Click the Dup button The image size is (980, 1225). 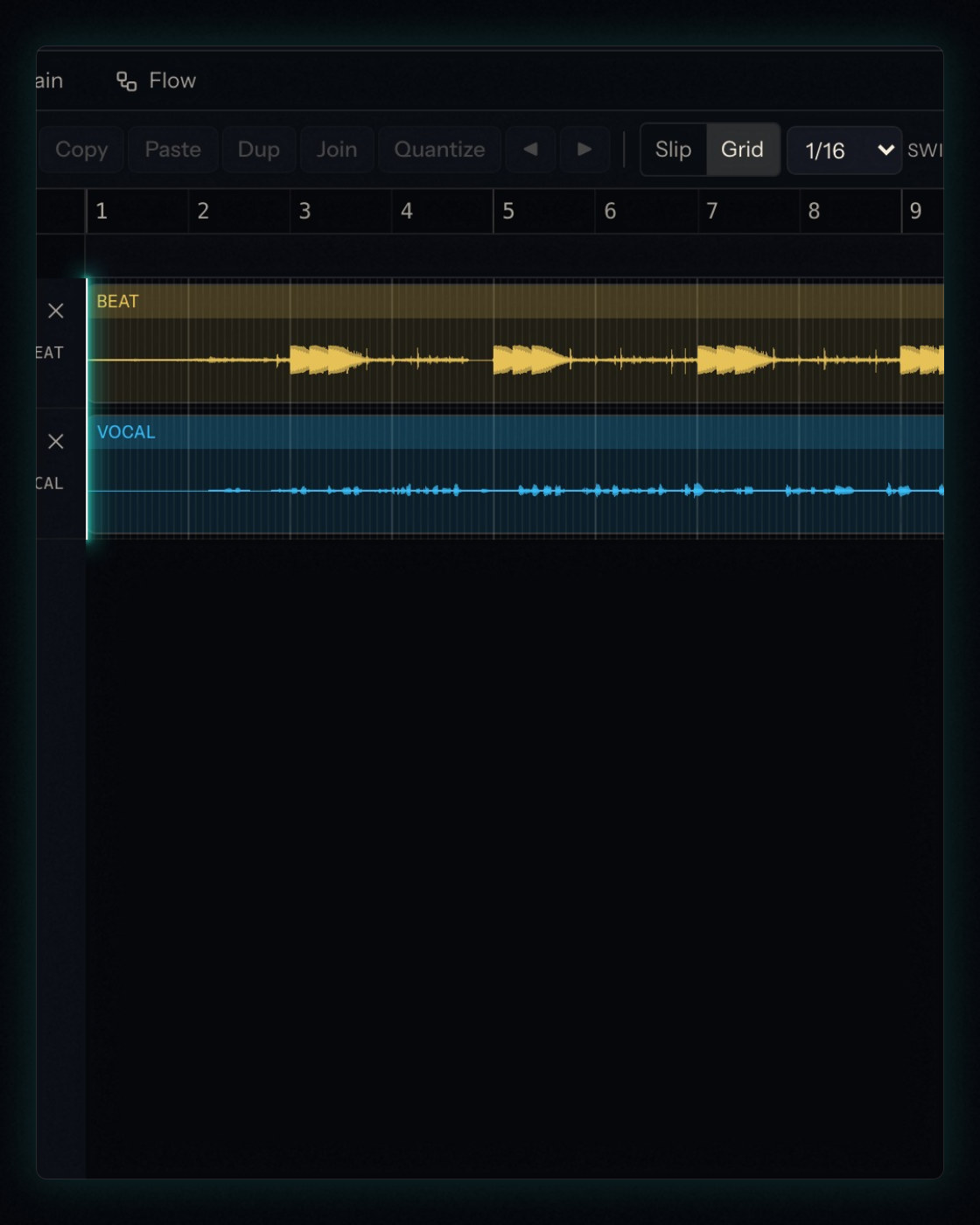tap(258, 150)
